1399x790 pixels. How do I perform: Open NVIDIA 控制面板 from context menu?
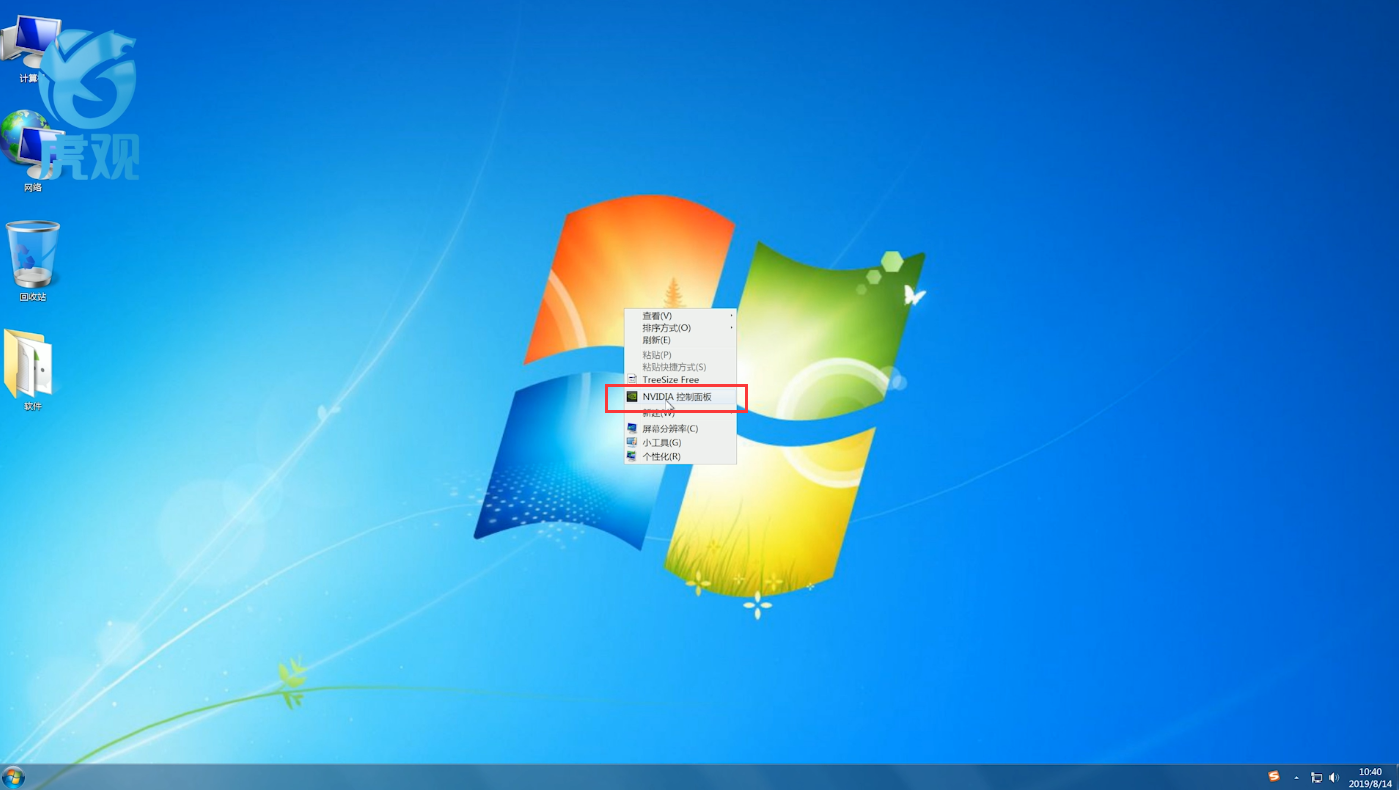click(680, 397)
